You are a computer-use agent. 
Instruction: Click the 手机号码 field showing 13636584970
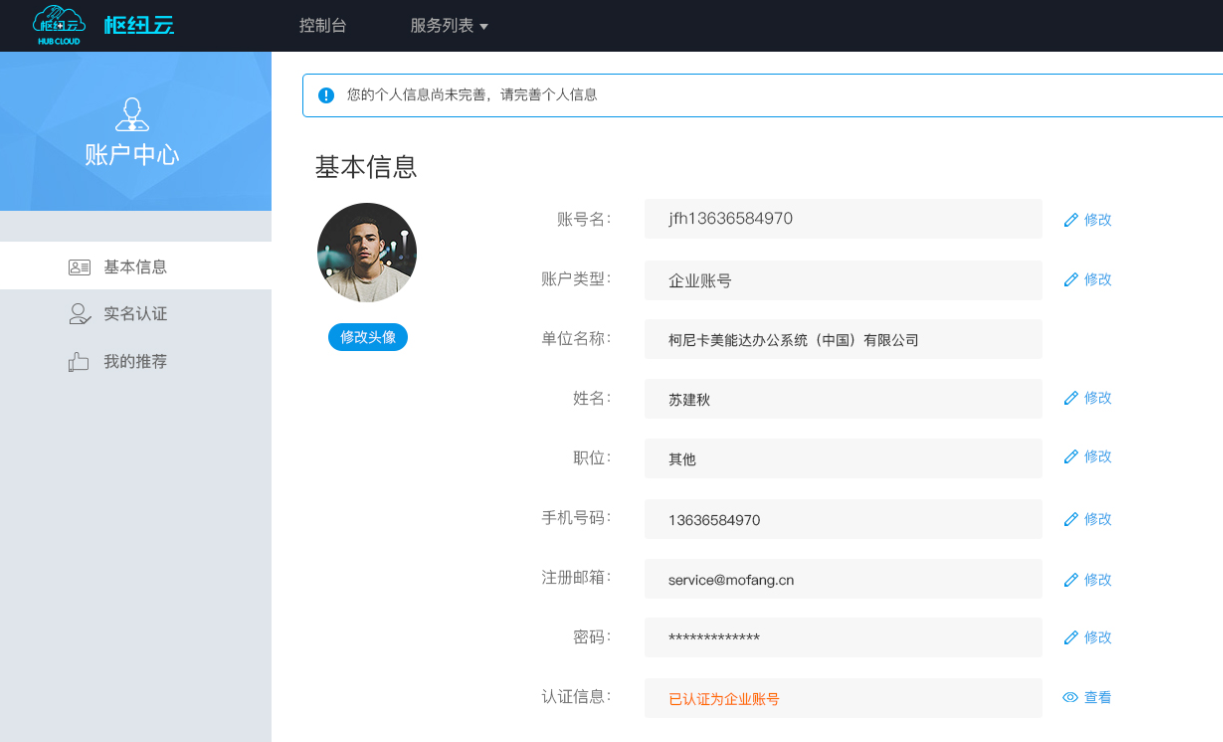click(x=842, y=520)
